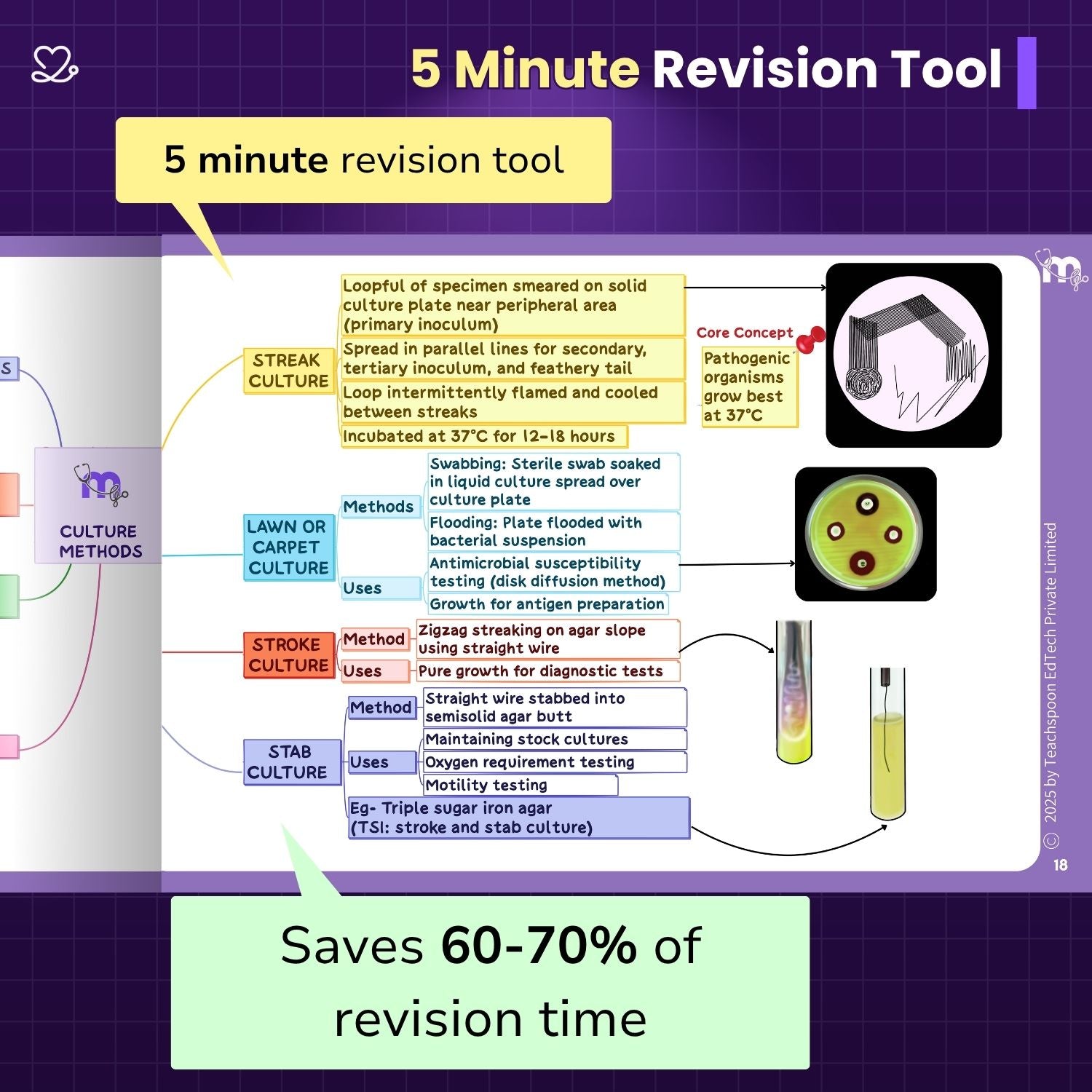The height and width of the screenshot is (1092, 1092).
Task: Click the red pushpin beside Core Concept
Action: pos(810,338)
